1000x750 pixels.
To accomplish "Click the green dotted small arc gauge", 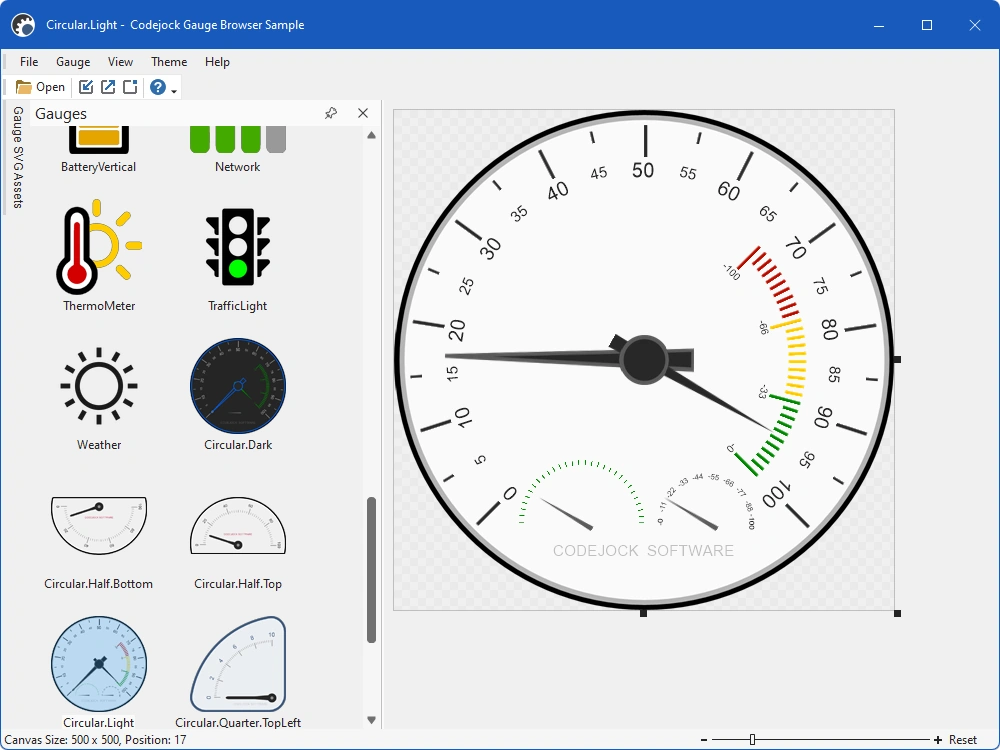I will click(x=582, y=490).
